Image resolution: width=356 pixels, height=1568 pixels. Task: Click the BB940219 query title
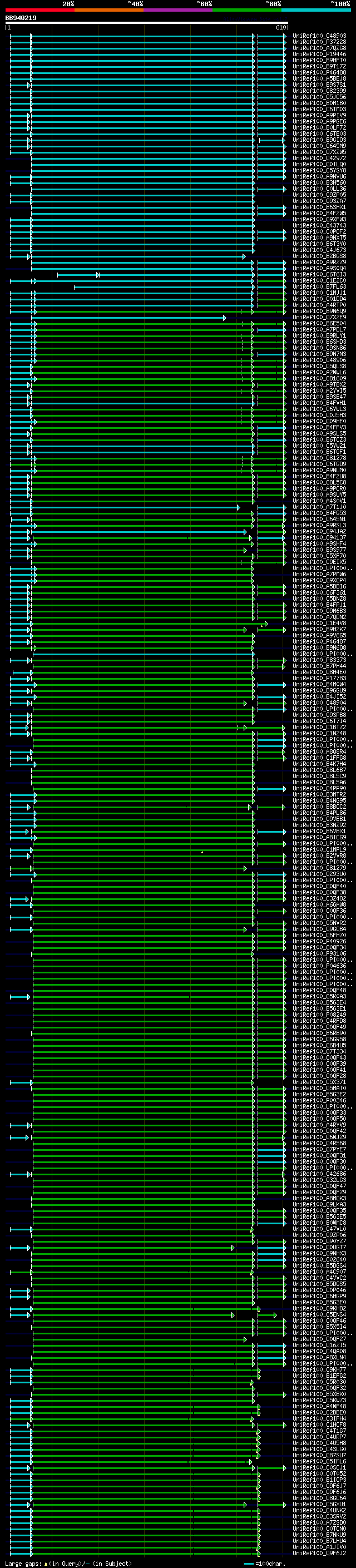coord(21,18)
